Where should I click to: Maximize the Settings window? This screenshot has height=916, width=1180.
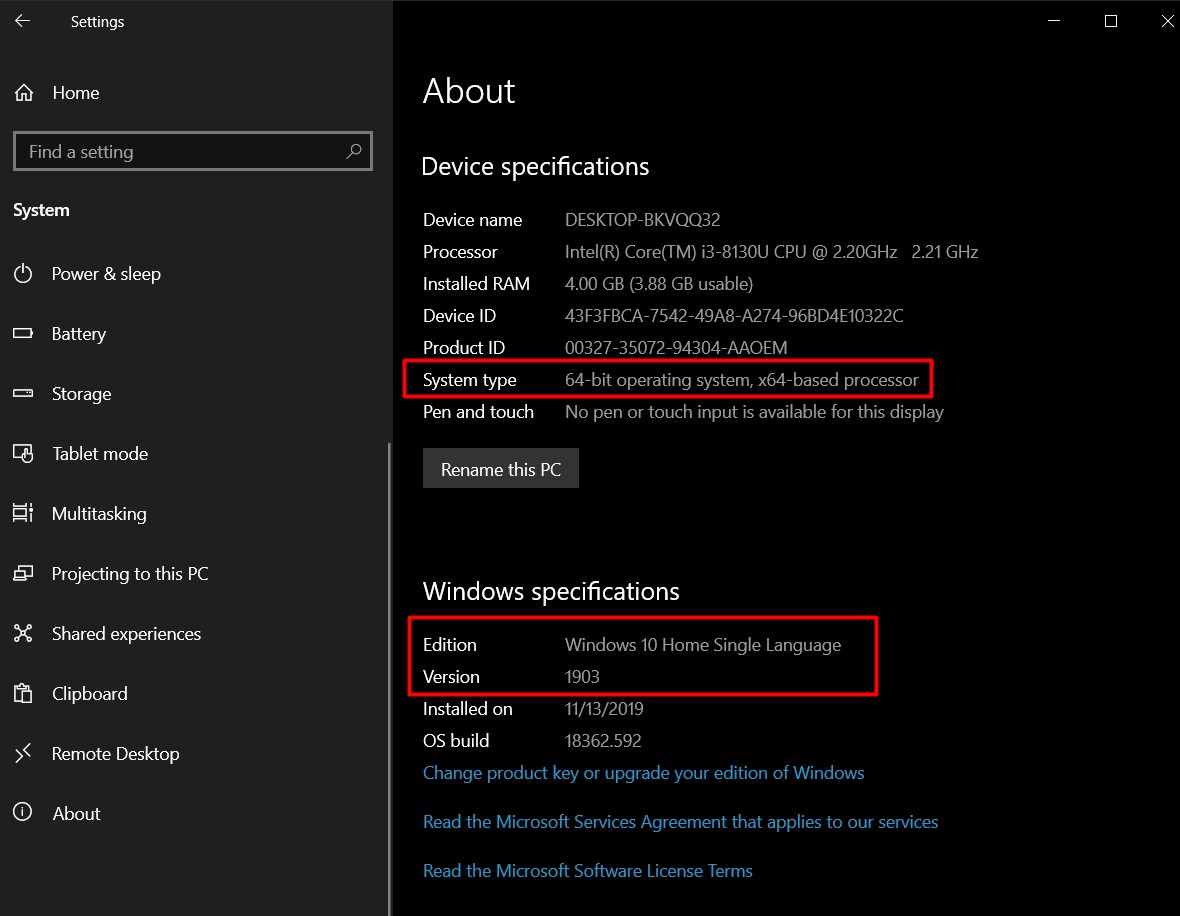pos(1111,21)
